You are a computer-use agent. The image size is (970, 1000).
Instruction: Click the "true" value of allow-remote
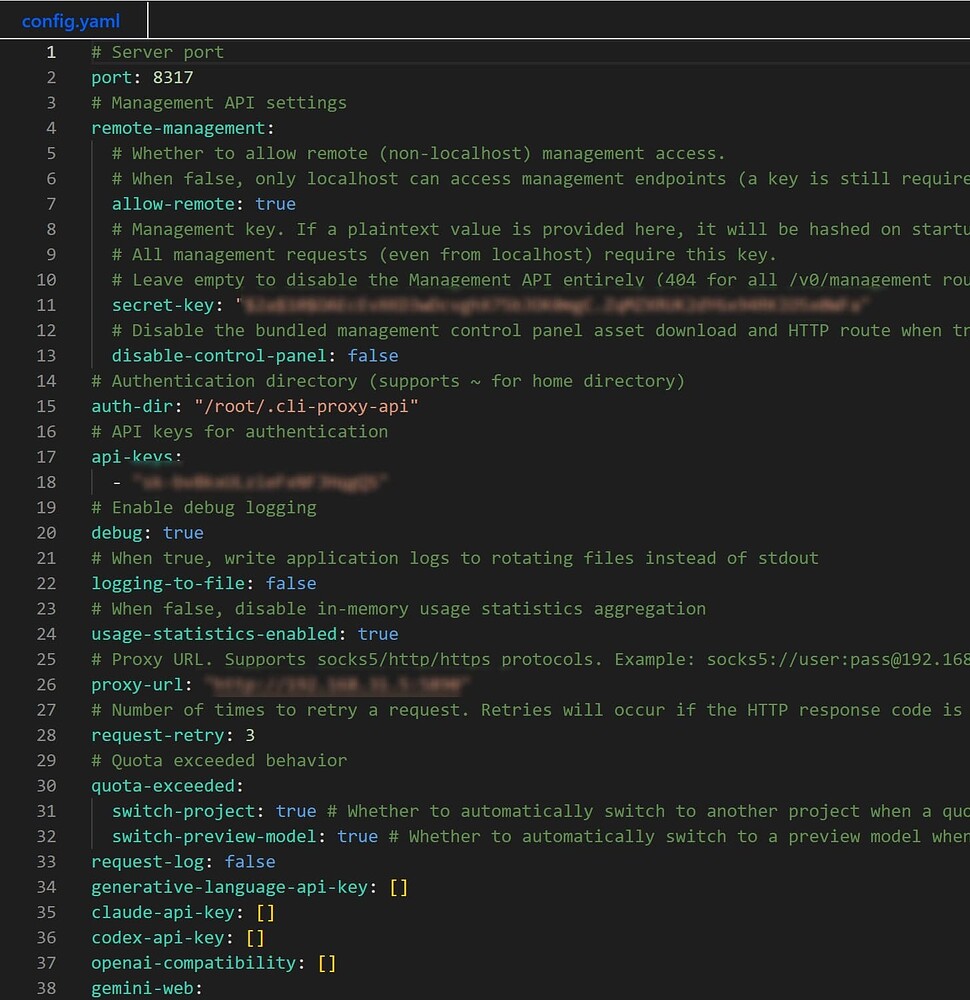276,204
